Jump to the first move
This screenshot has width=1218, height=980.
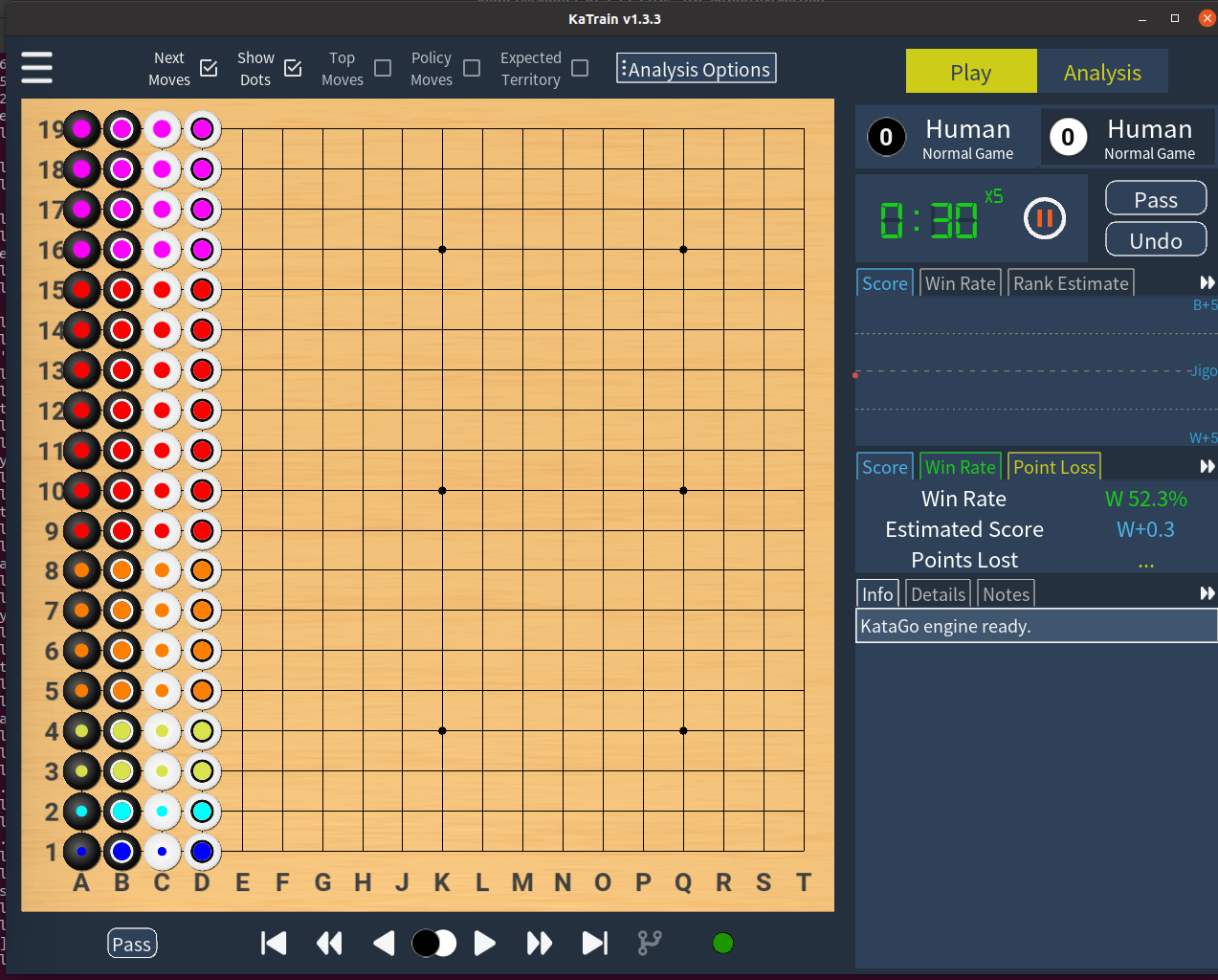click(x=274, y=943)
